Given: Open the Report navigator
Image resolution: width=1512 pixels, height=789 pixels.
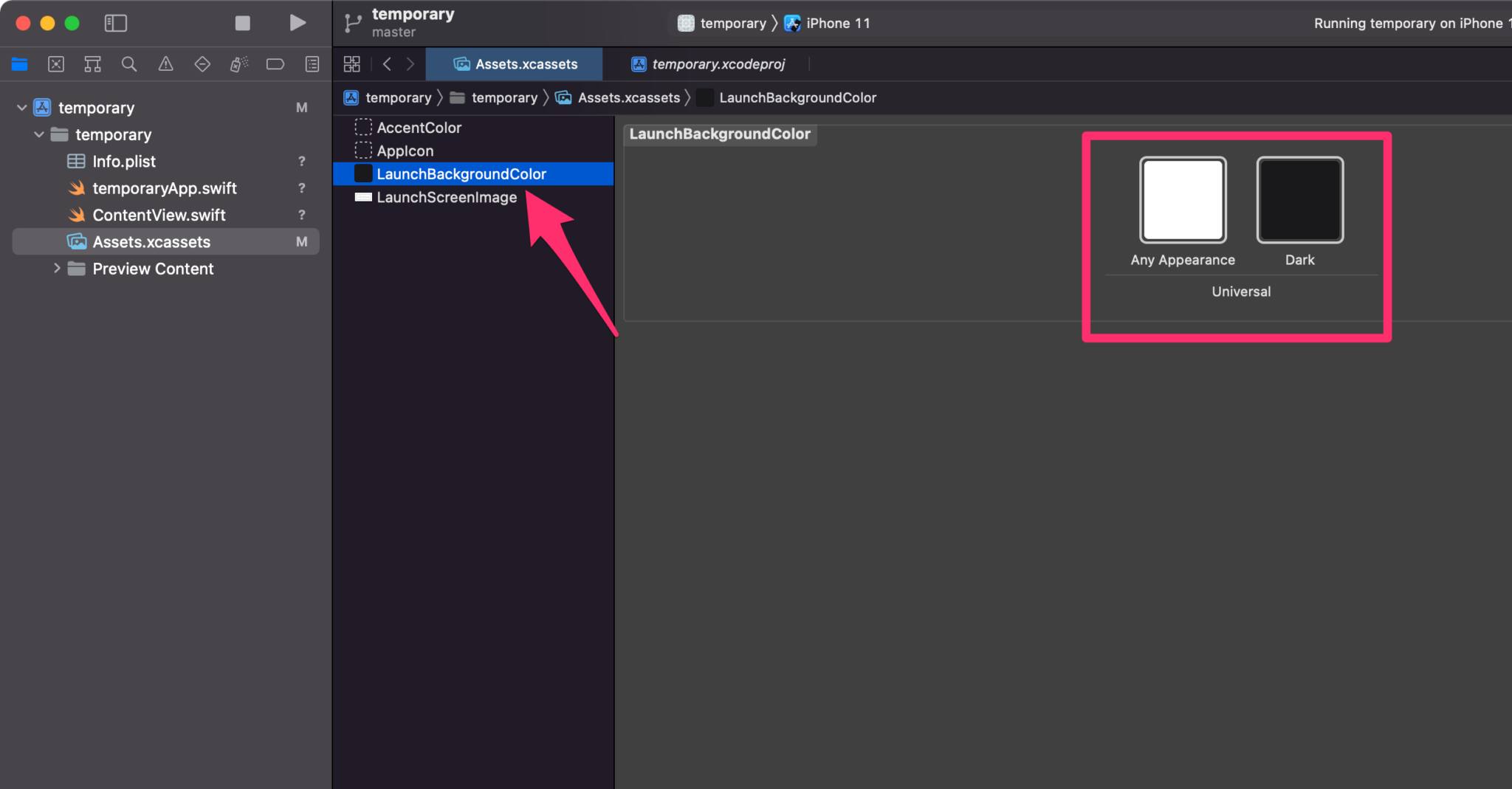Looking at the screenshot, I should 312,63.
